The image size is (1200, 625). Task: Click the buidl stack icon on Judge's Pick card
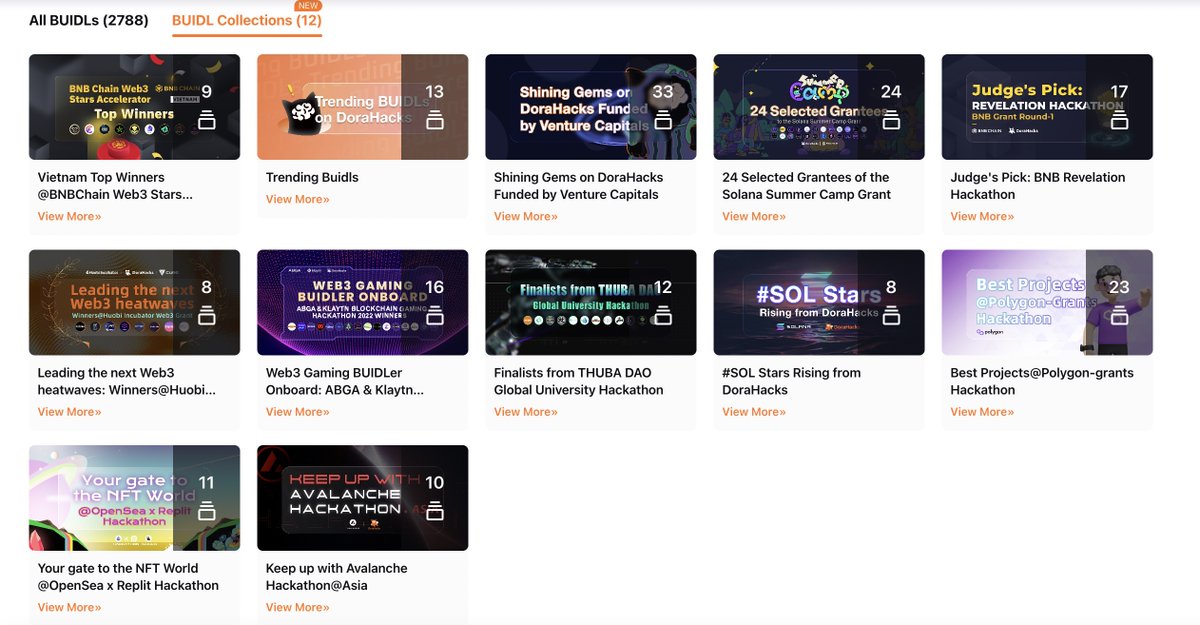(1118, 119)
